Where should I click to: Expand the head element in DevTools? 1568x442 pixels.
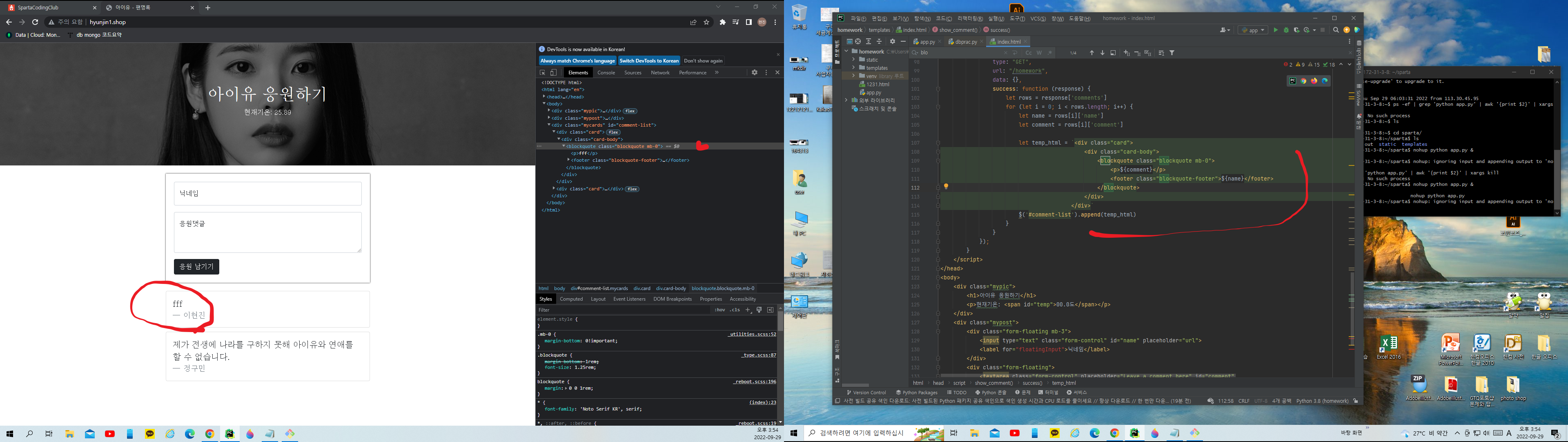point(543,97)
